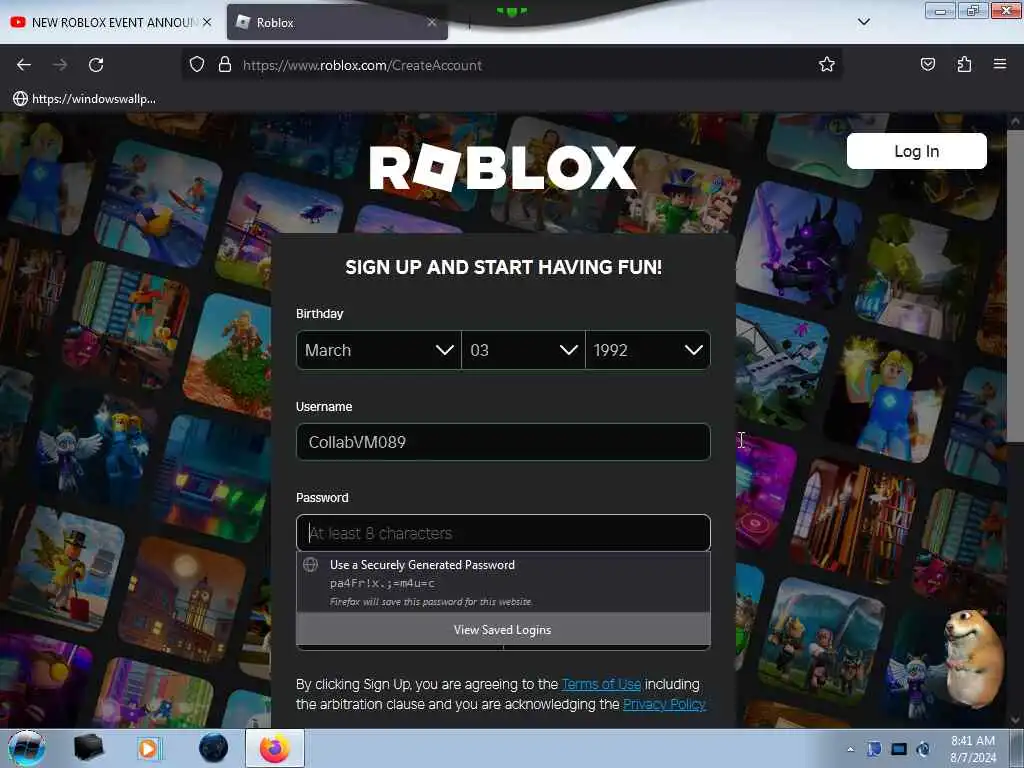The width and height of the screenshot is (1024, 768).
Task: Click the Password input field
Action: (503, 533)
